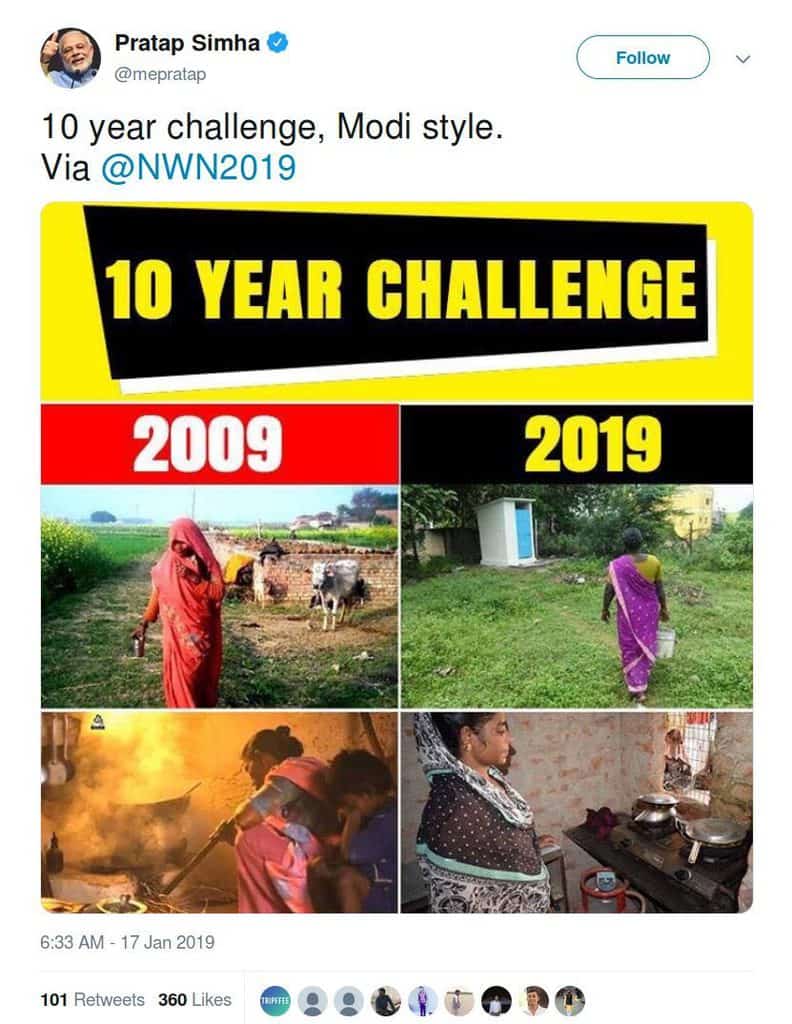
Task: Open the last liker avatar in row
Action: 570,1000
